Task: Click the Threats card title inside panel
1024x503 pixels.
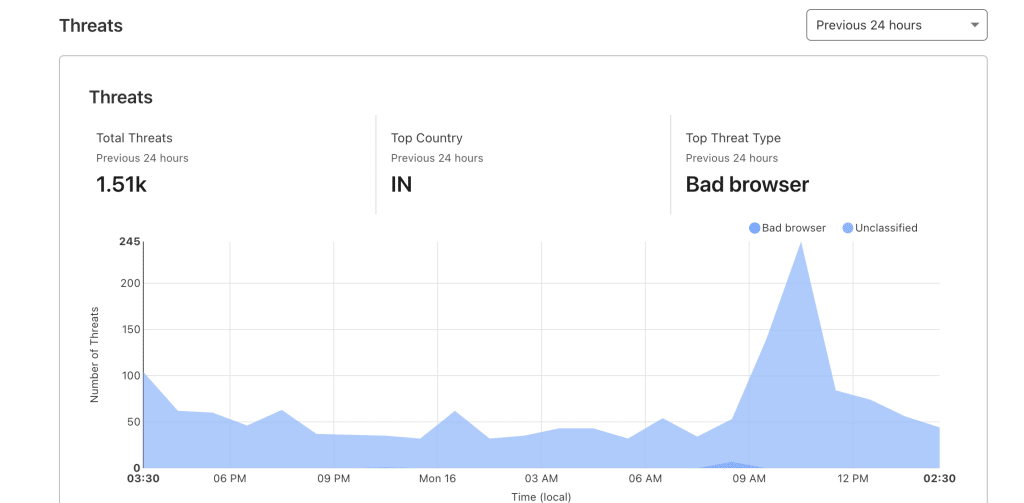Action: click(x=121, y=97)
